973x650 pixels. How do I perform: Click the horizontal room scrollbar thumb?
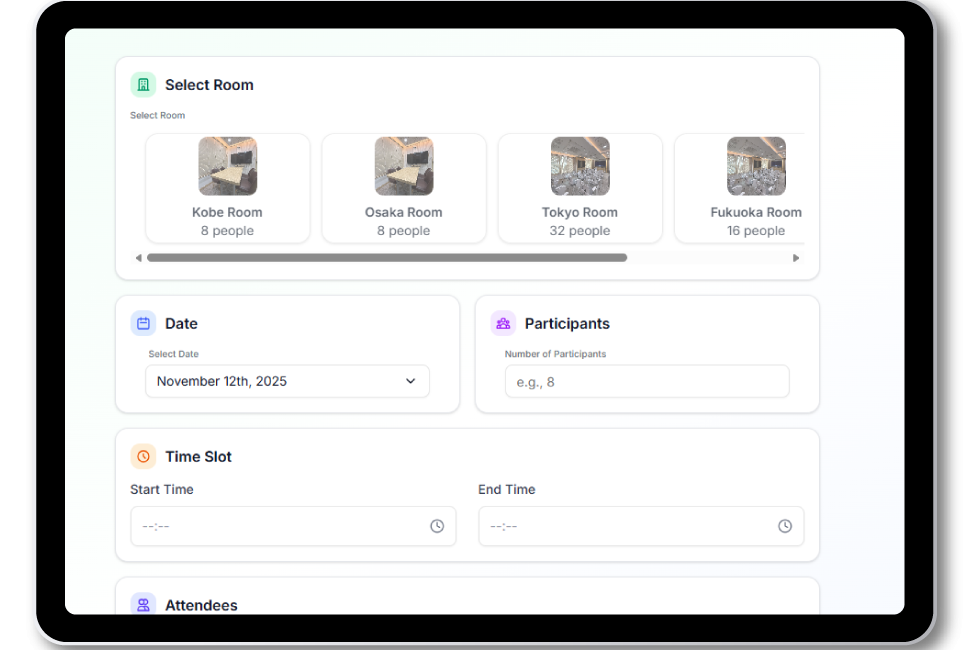(387, 258)
